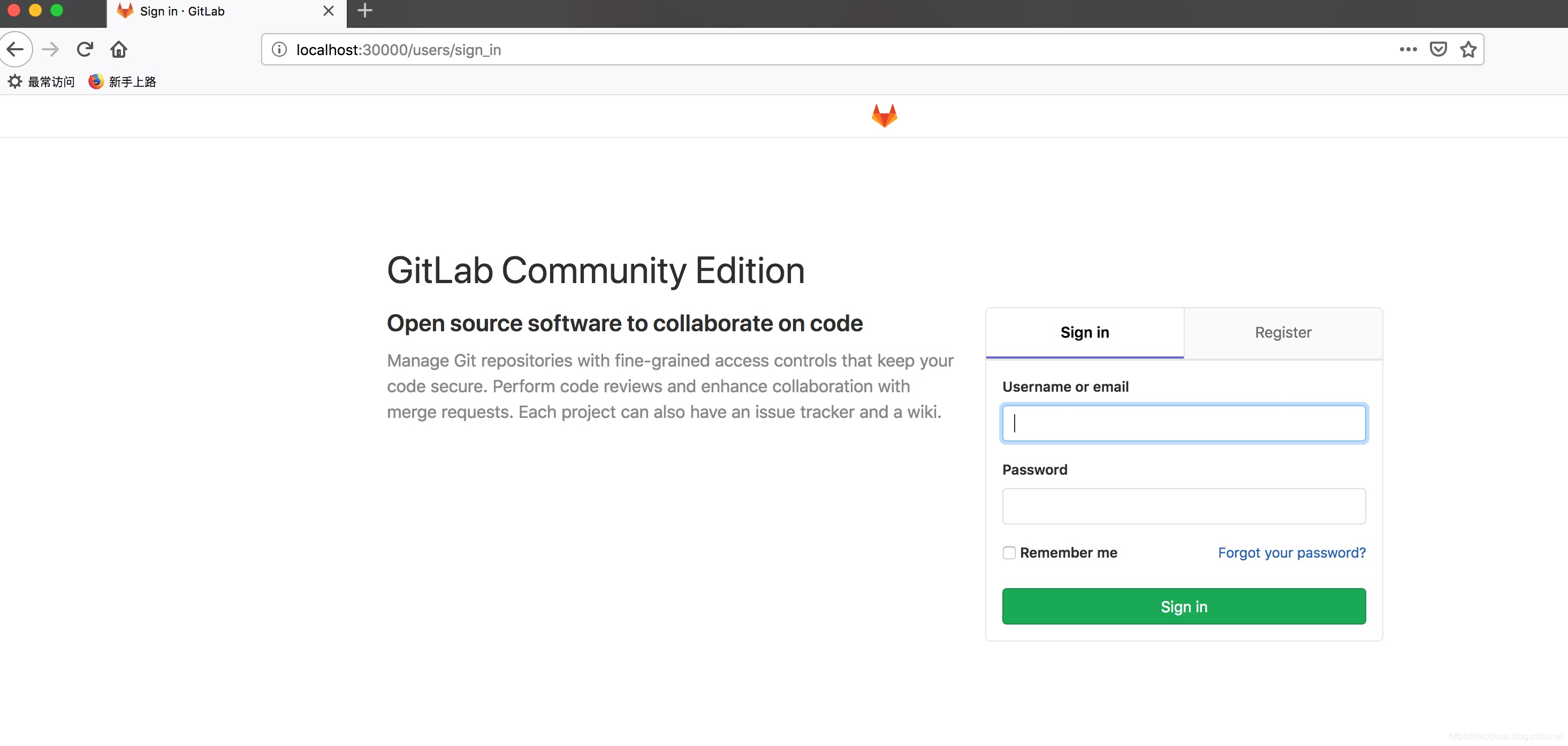Viewport: 1568px width, 746px height.
Task: Click the GitLab Community Edition heading
Action: (x=596, y=271)
